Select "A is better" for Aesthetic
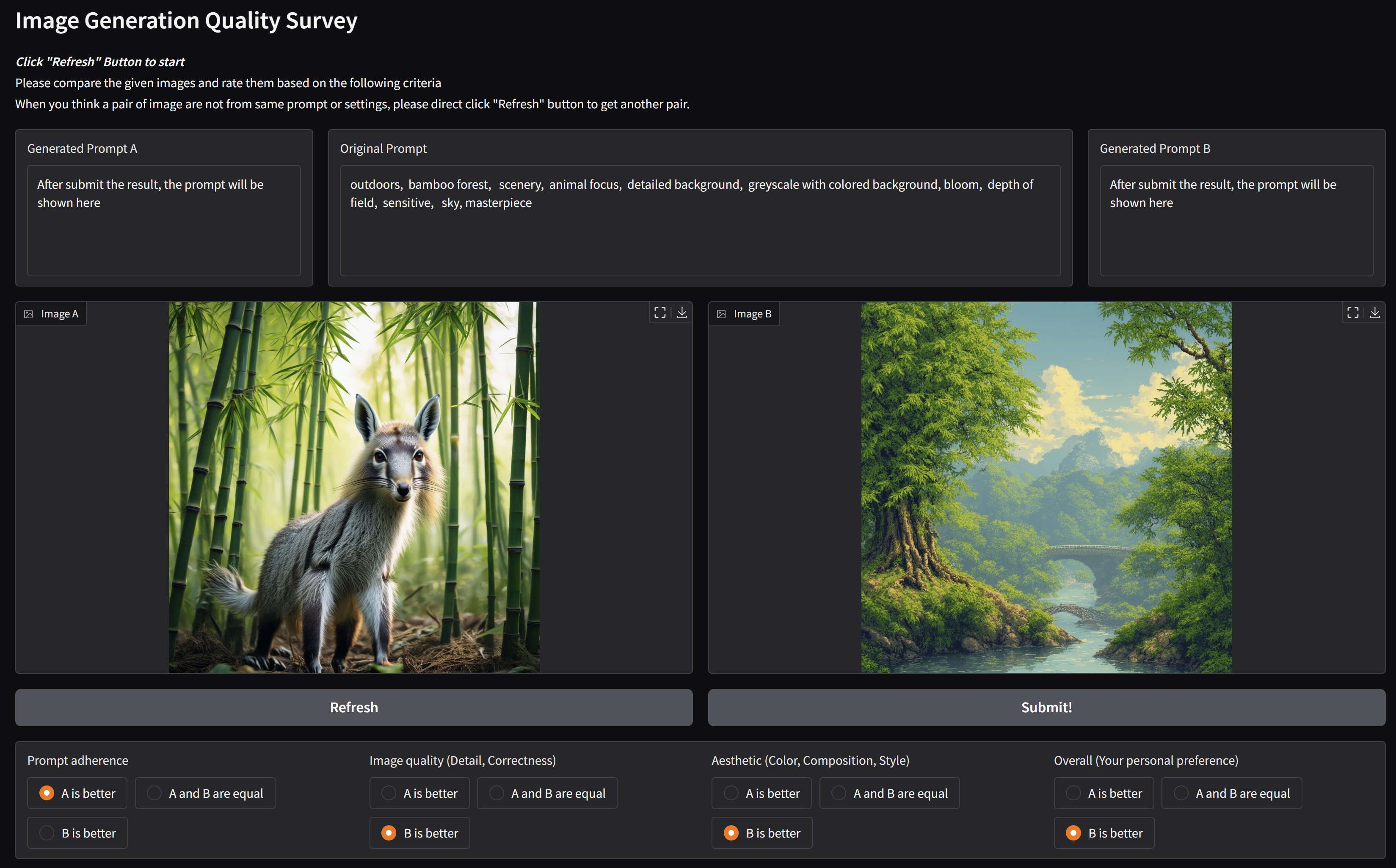The image size is (1396, 868). pyautogui.click(x=731, y=794)
